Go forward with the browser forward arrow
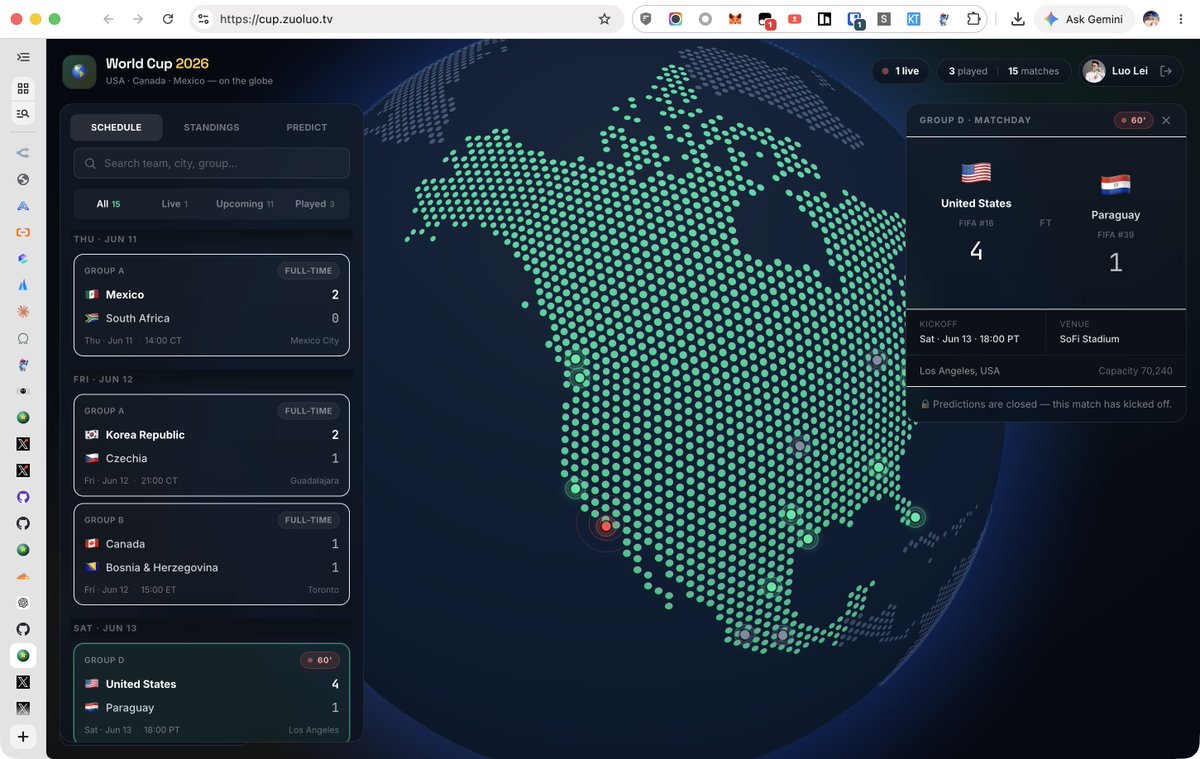Viewport: 1200px width, 759px height. [138, 19]
